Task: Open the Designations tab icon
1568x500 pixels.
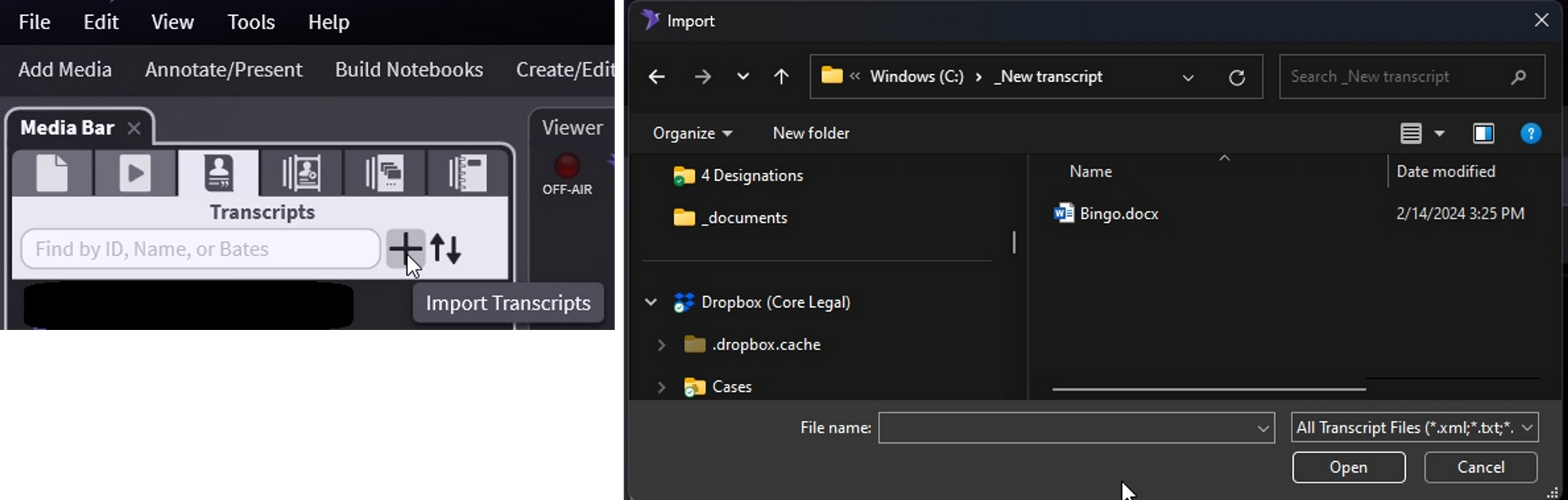Action: 301,173
